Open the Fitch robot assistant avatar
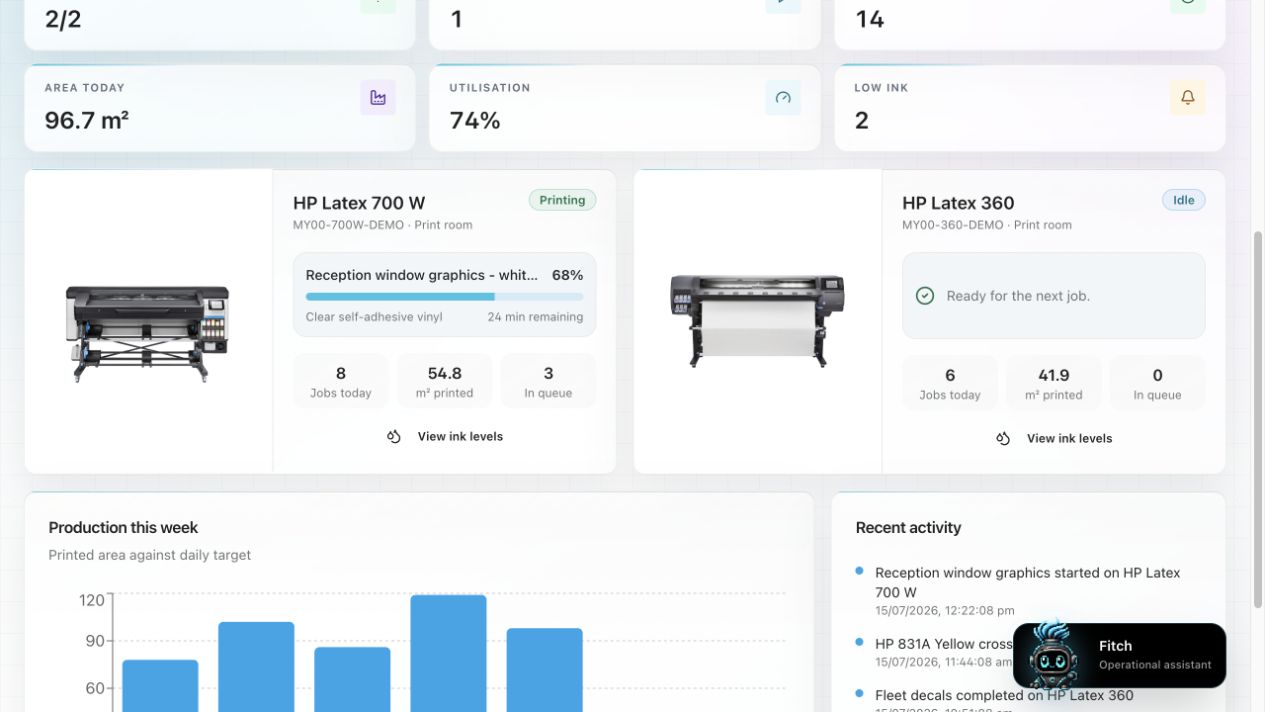1265x712 pixels. click(x=1055, y=656)
